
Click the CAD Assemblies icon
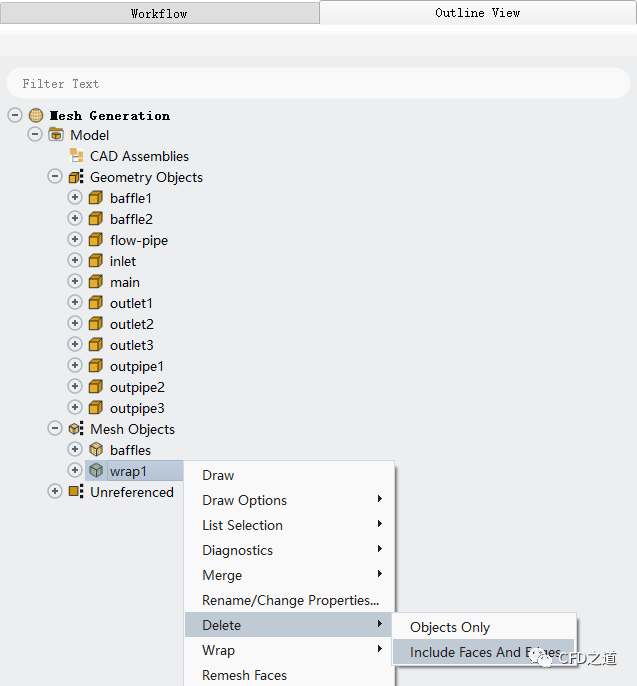[76, 156]
